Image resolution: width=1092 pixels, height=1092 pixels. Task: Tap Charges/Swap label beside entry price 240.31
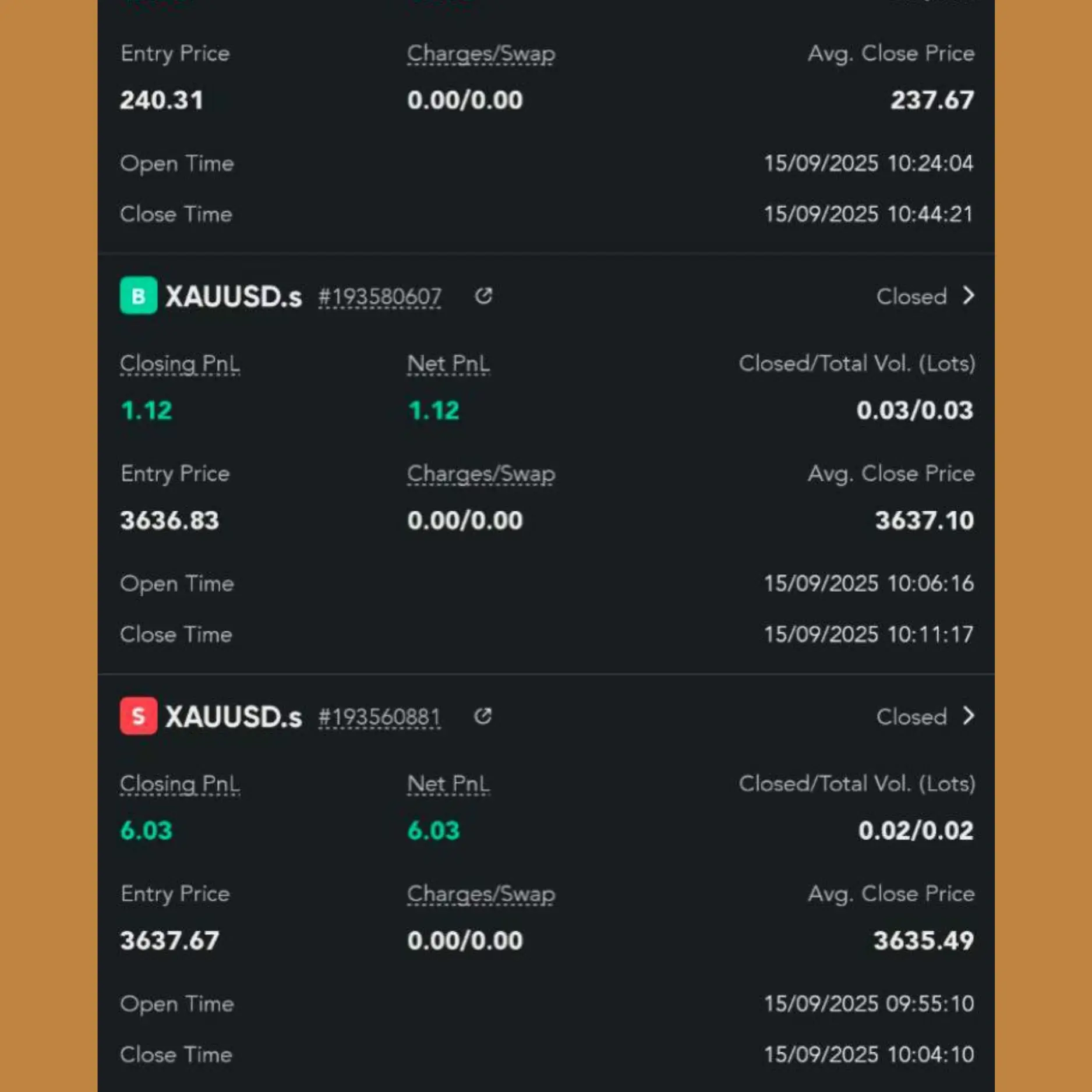point(481,54)
